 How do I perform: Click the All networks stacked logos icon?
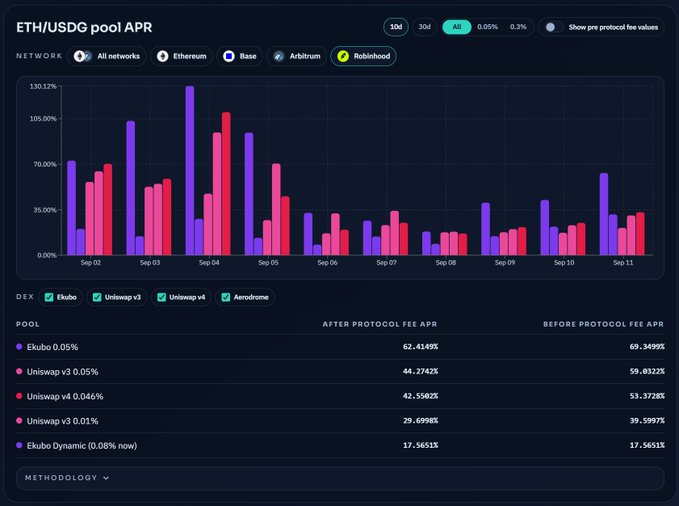click(x=82, y=56)
